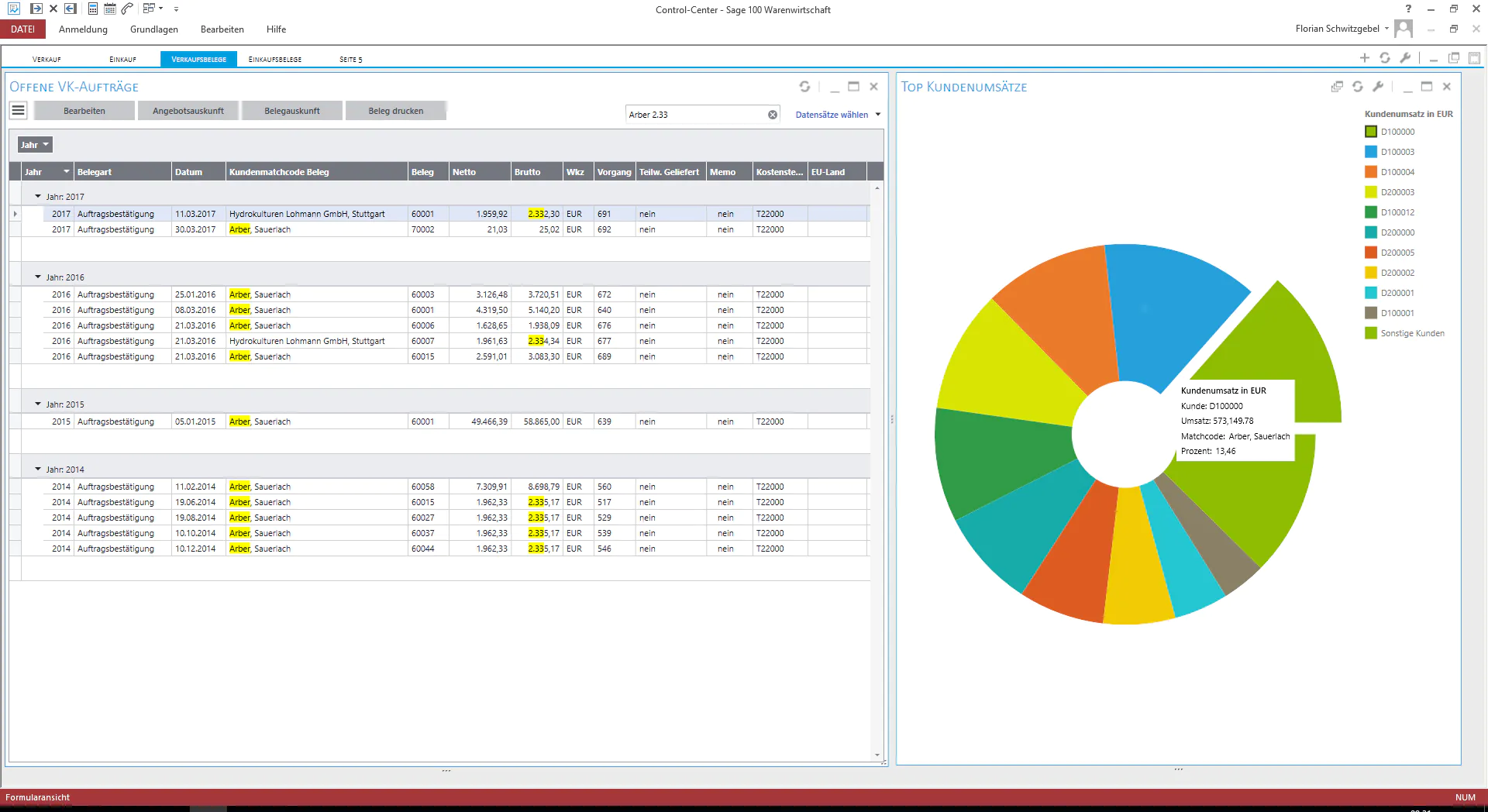This screenshot has width=1488, height=812.
Task: Open the calendar from the quick access toolbar
Action: (x=110, y=9)
